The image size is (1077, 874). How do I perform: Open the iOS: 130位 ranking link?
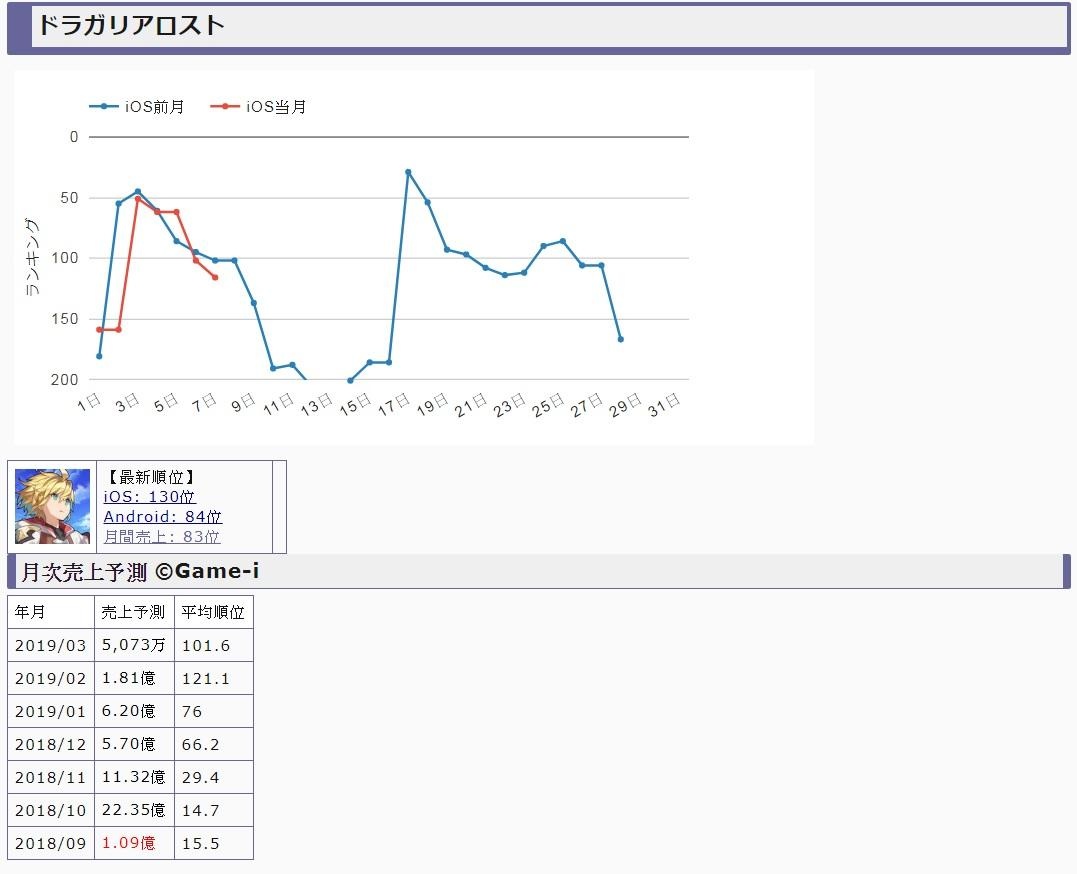tap(150, 497)
